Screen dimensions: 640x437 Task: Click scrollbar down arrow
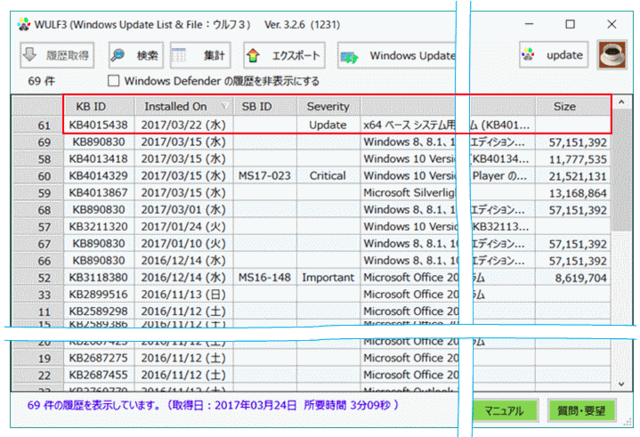point(621,384)
